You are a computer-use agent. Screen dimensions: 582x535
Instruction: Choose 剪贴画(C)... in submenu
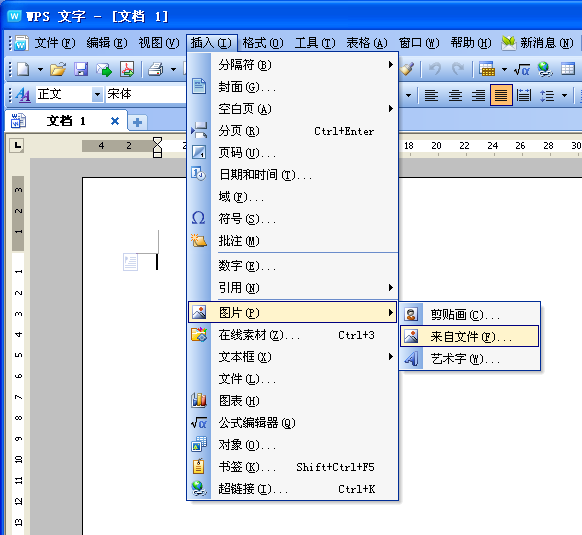point(470,314)
